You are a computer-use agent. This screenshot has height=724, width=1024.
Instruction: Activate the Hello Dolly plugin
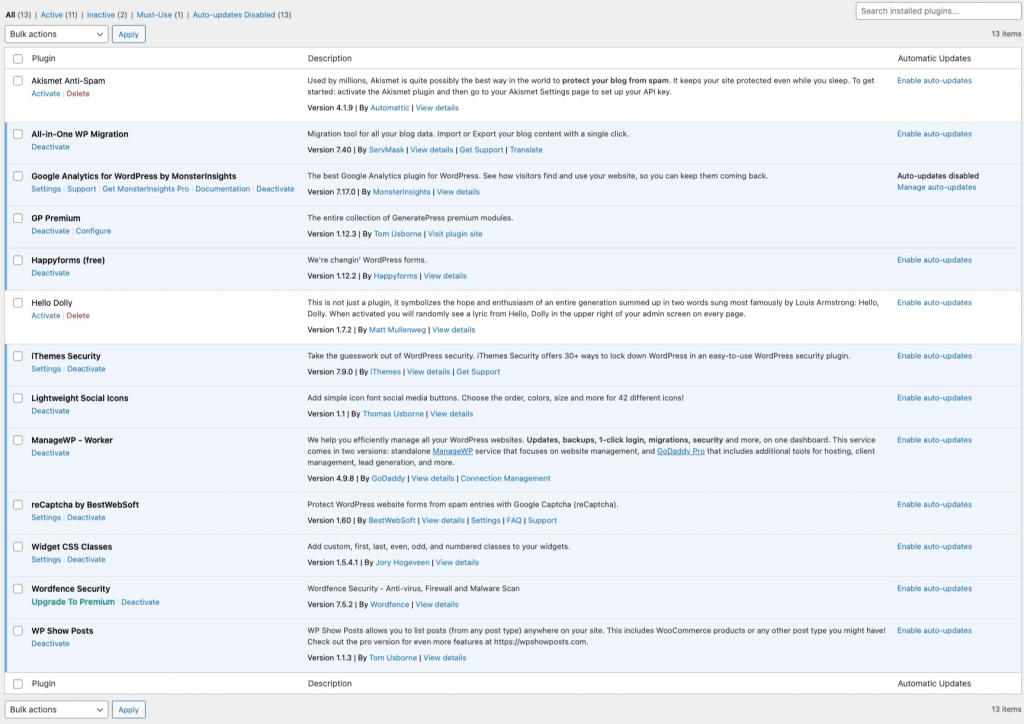[x=46, y=316]
